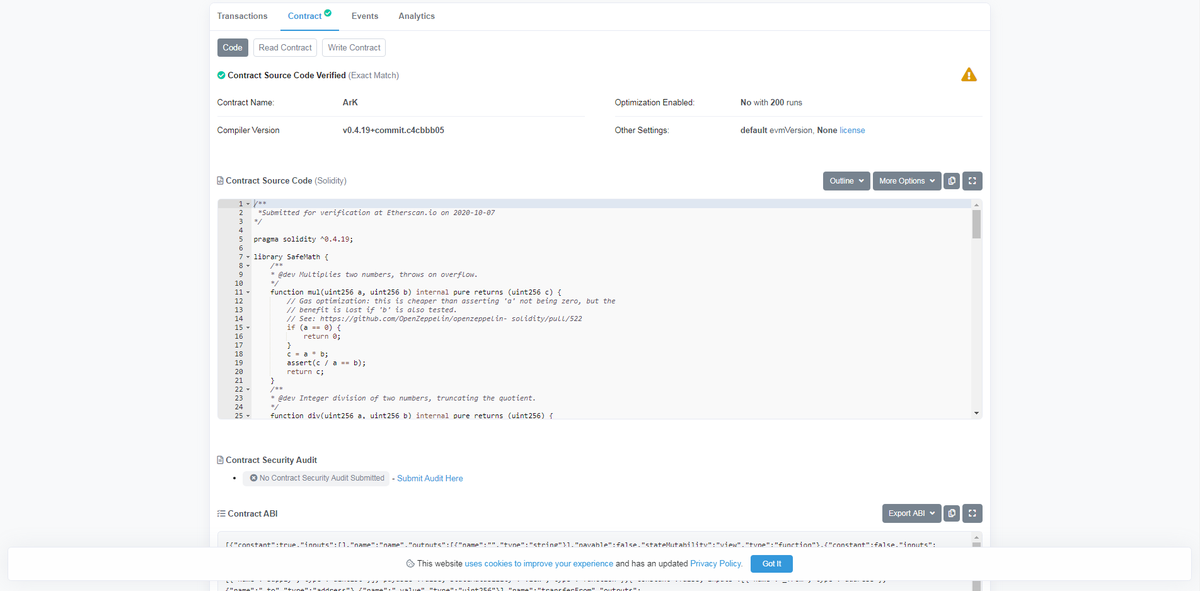Open the Submit Audit Here link

coord(430,479)
